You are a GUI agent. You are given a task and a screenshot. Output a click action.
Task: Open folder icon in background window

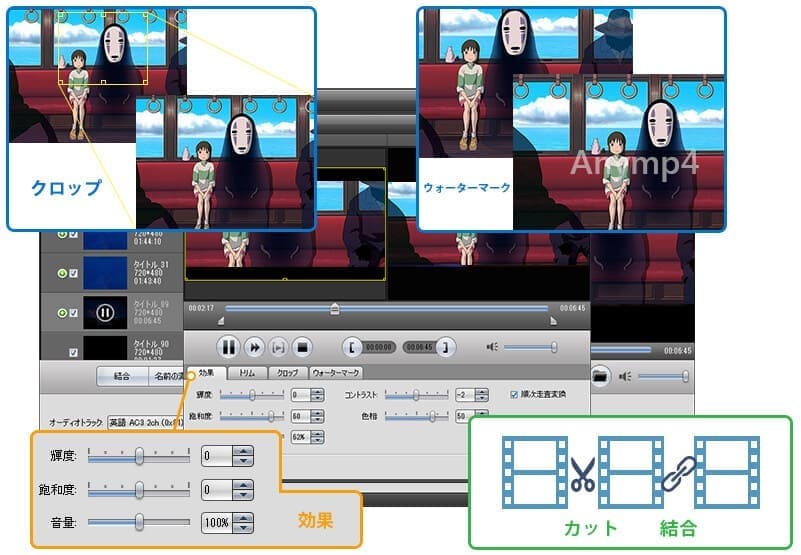click(600, 377)
